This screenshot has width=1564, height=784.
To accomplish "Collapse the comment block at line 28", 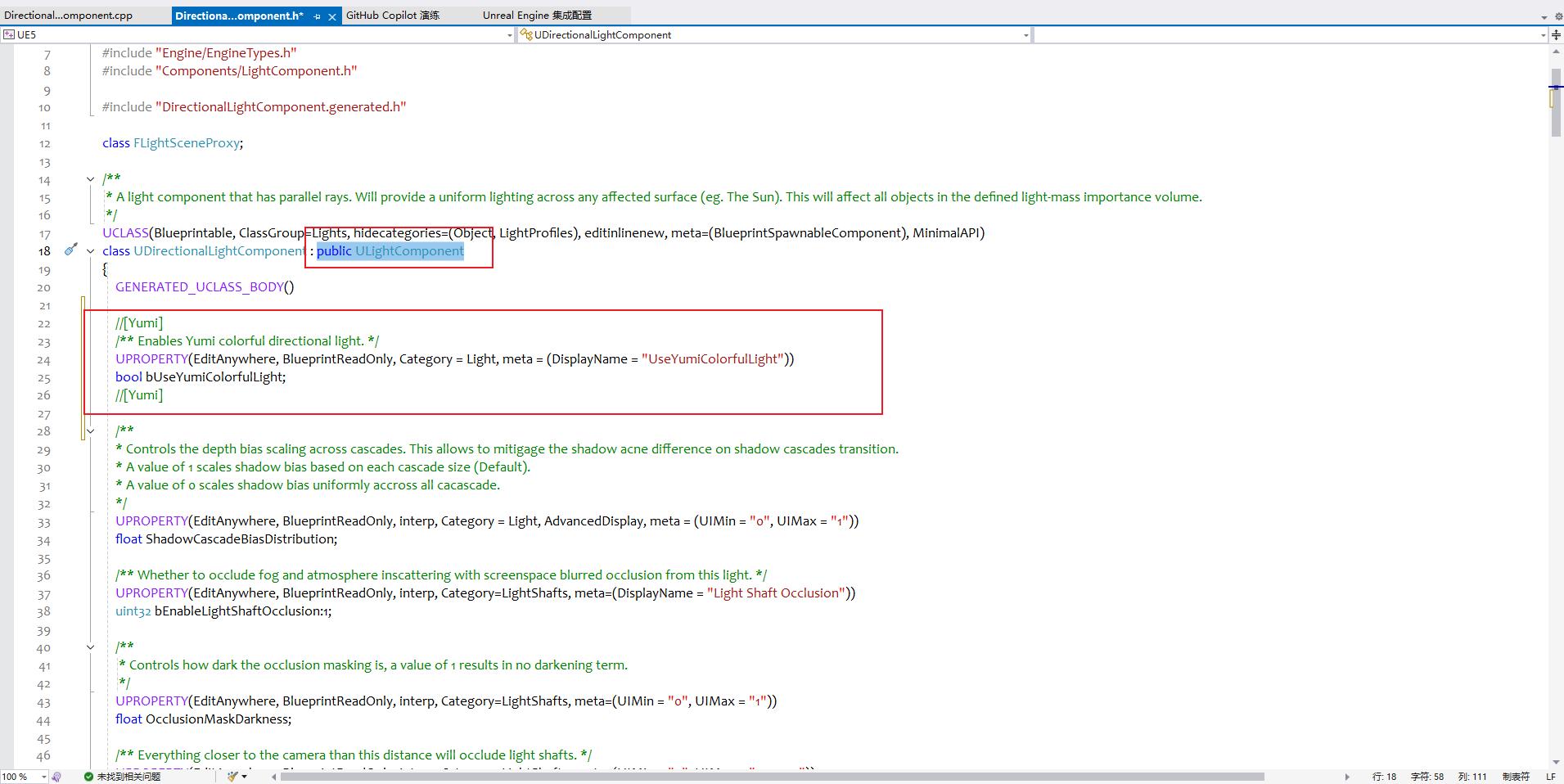I will pos(90,431).
